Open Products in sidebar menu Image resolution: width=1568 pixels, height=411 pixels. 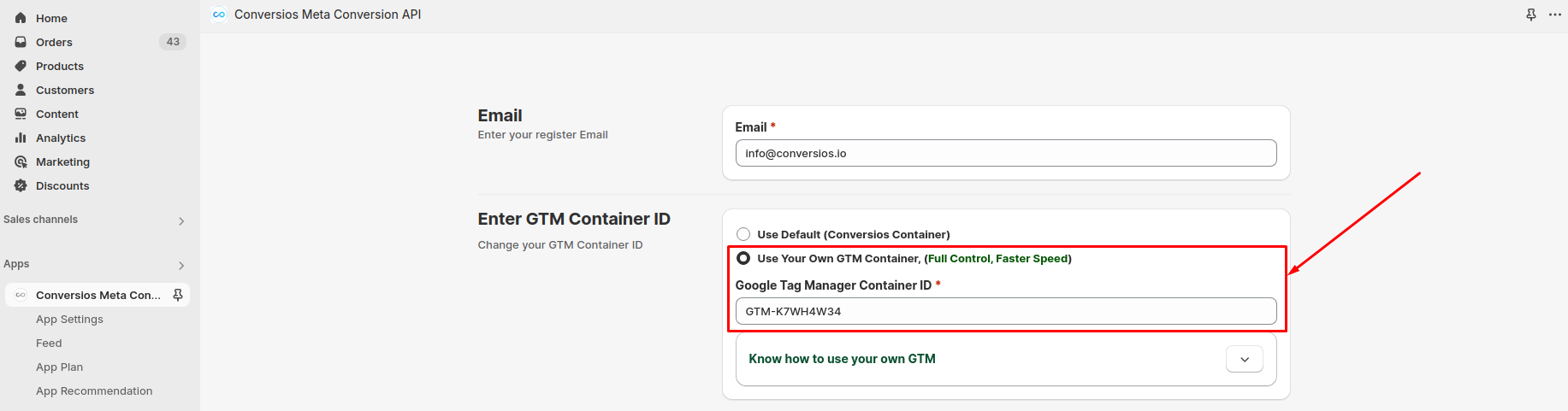coord(60,66)
